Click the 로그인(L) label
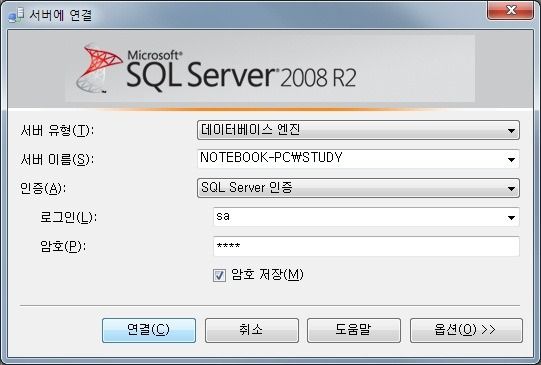 click(68, 218)
